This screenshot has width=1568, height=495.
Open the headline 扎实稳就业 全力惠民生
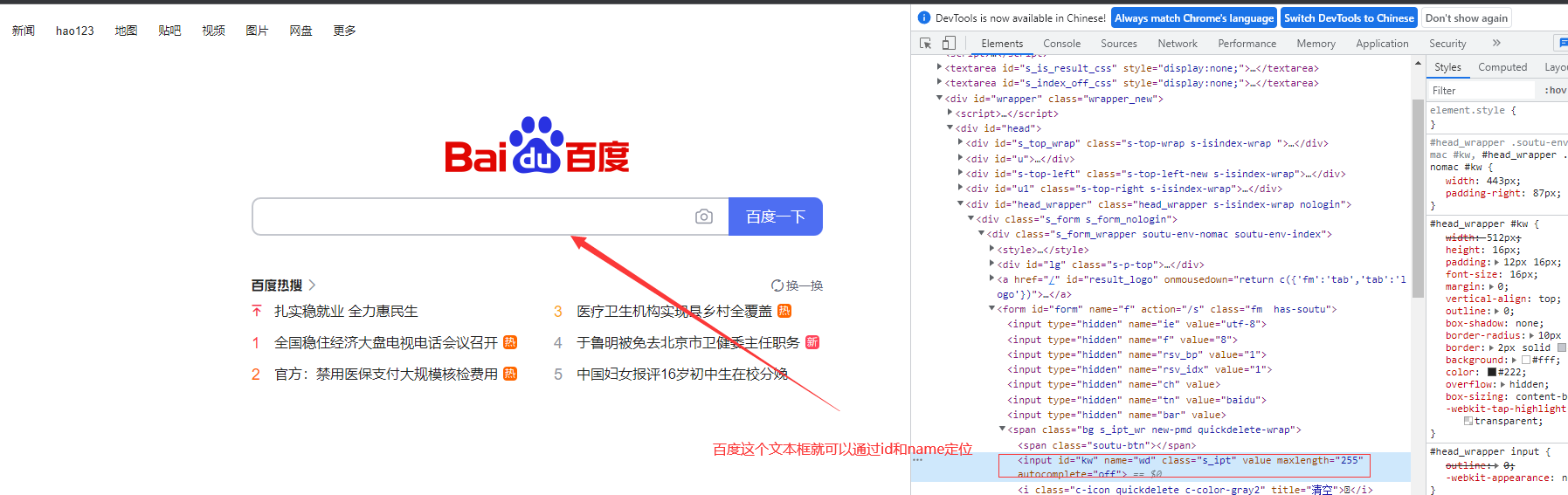tap(346, 311)
